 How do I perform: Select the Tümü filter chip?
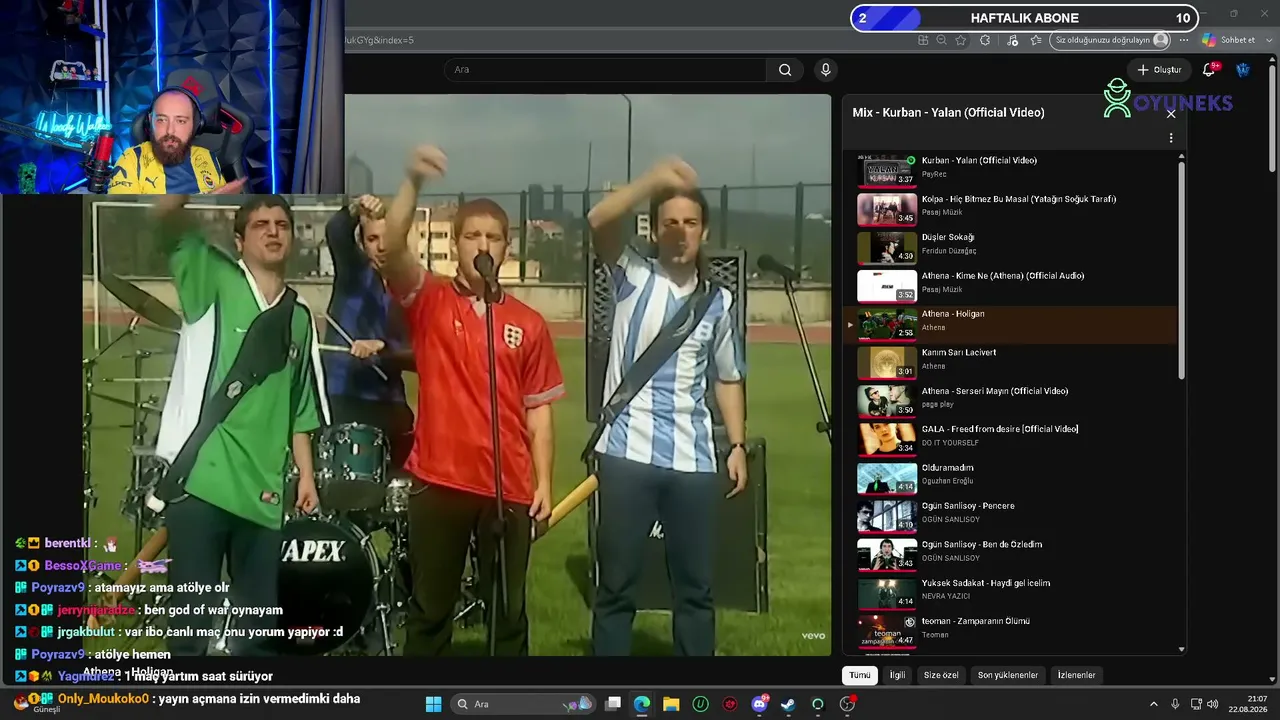tap(860, 675)
